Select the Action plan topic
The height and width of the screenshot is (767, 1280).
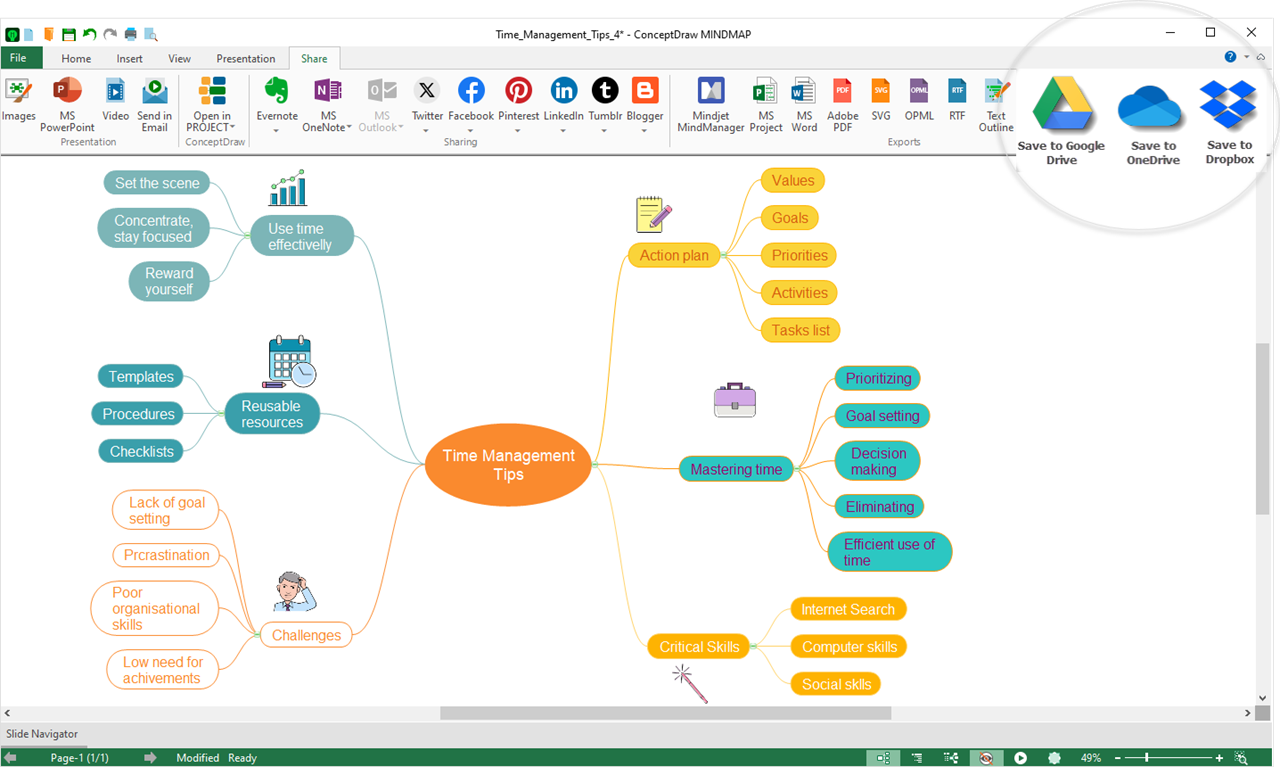674,255
